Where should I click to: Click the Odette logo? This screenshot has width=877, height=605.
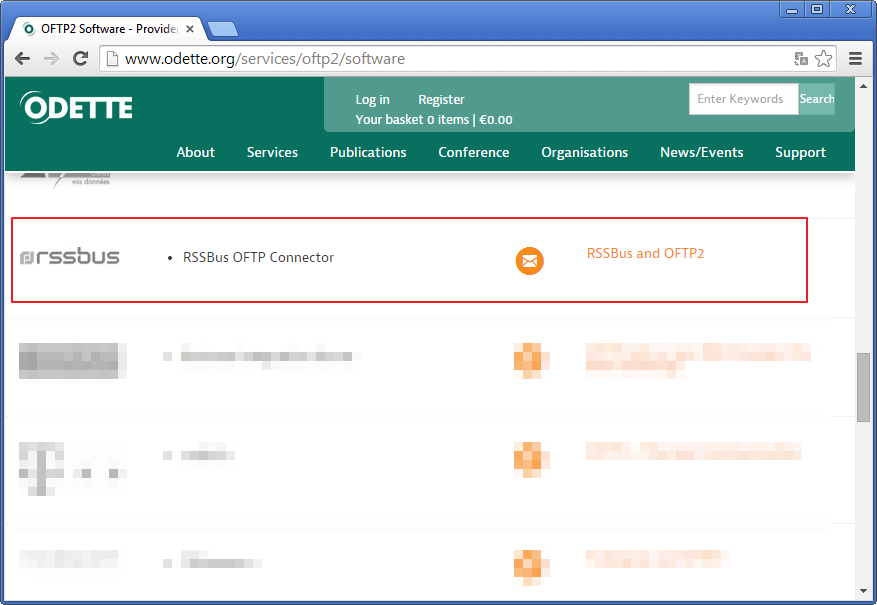[76, 107]
